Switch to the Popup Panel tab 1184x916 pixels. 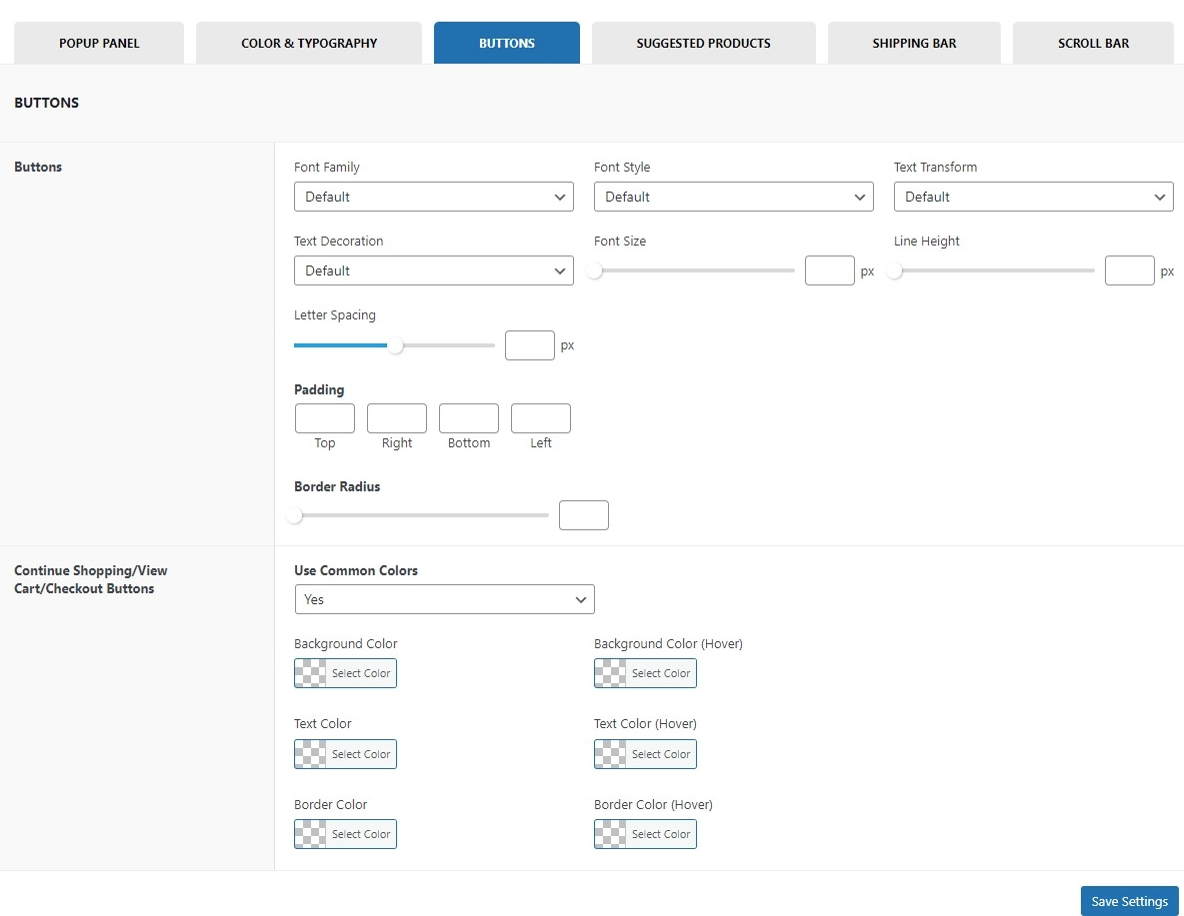tap(99, 43)
